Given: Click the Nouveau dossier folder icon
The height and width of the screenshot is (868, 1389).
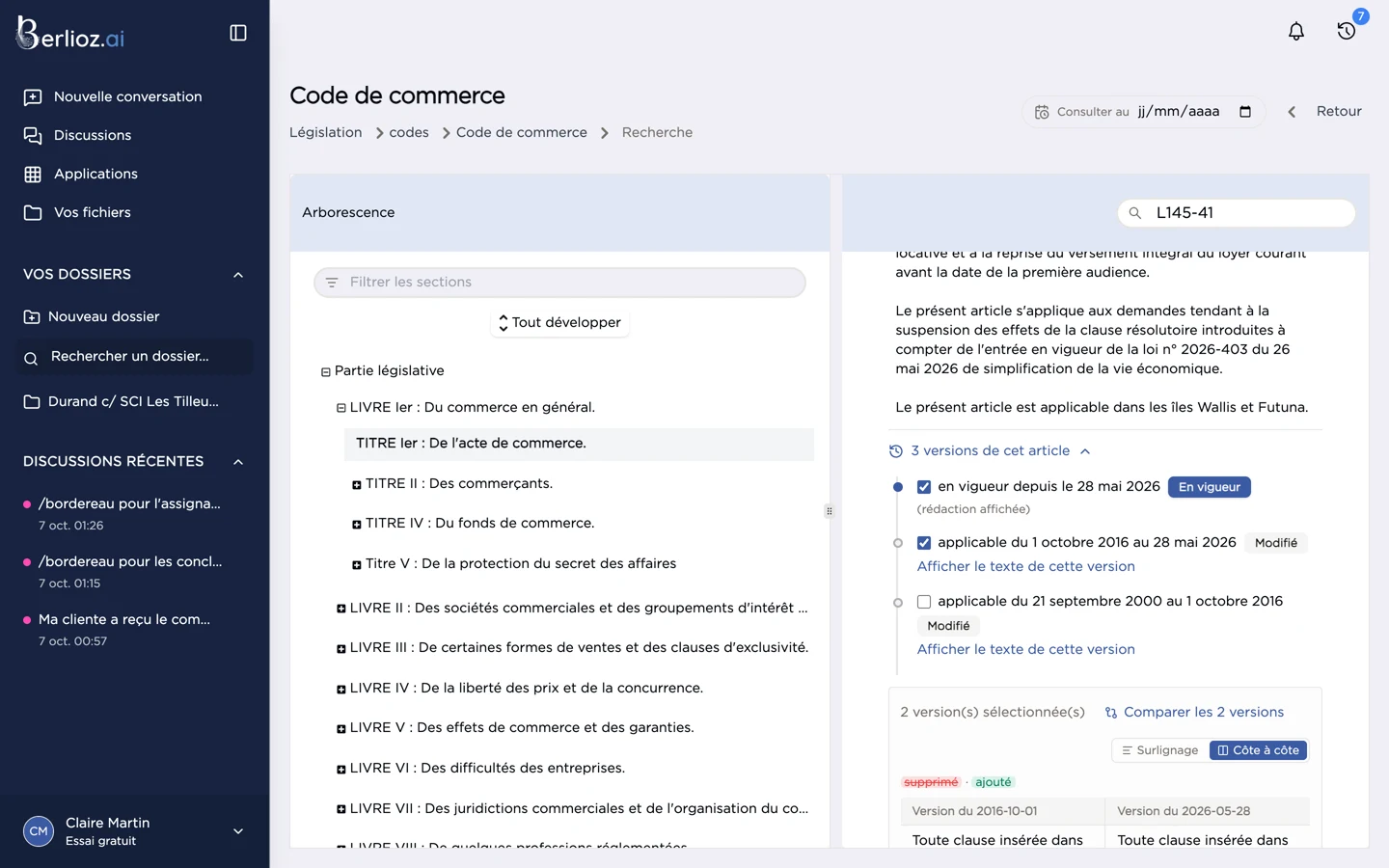Looking at the screenshot, I should pyautogui.click(x=32, y=317).
